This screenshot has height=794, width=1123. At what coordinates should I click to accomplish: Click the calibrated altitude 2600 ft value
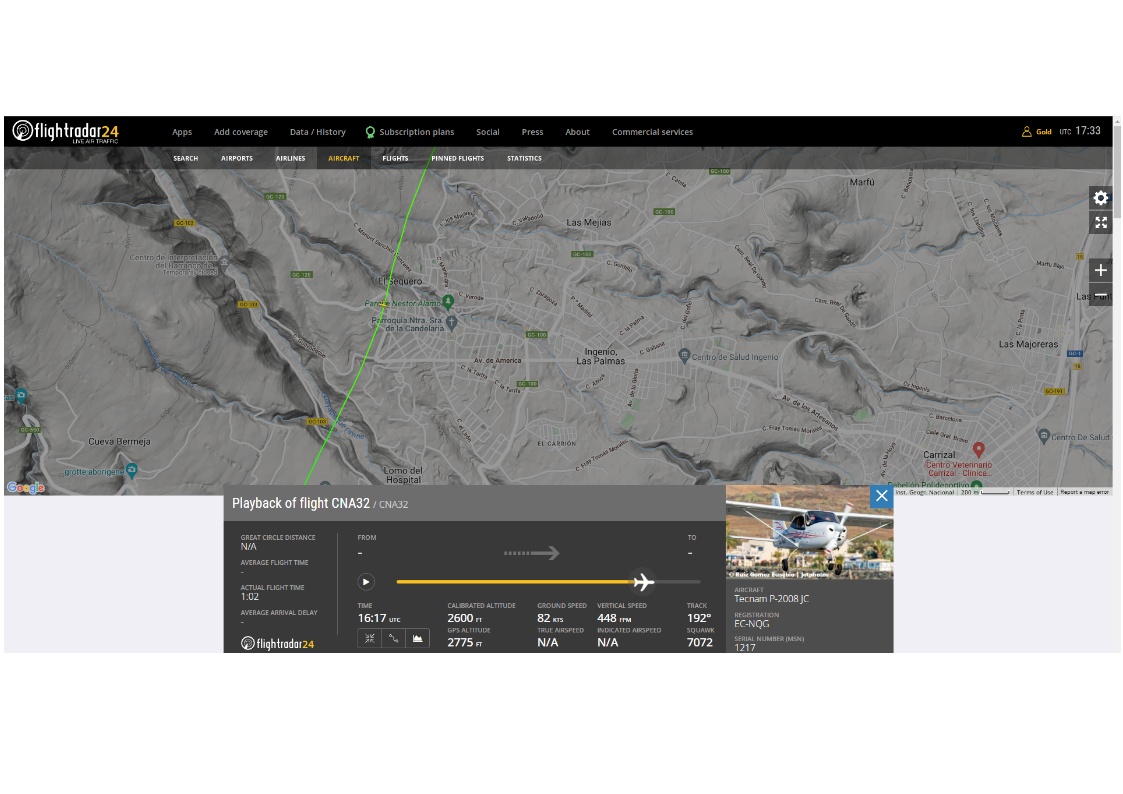pyautogui.click(x=465, y=618)
